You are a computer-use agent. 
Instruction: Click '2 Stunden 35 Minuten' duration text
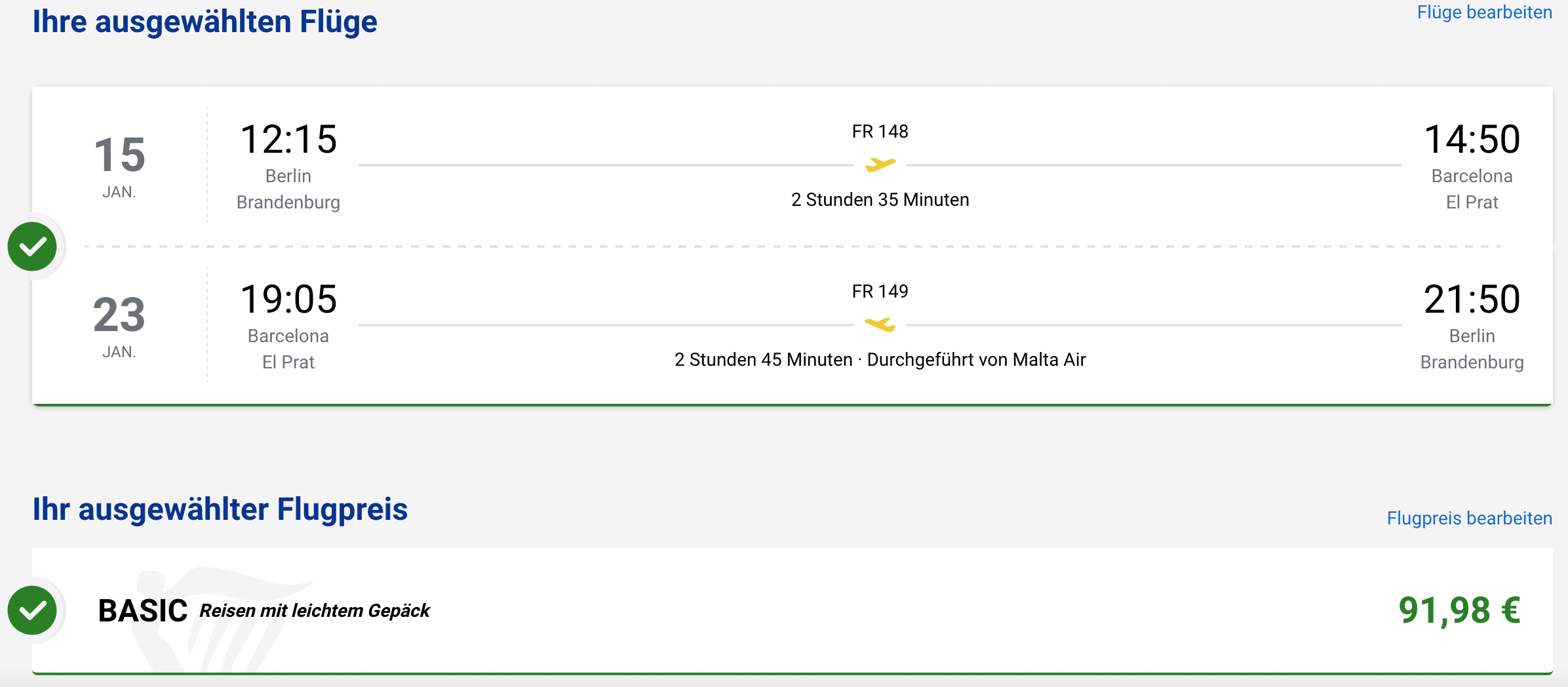880,200
